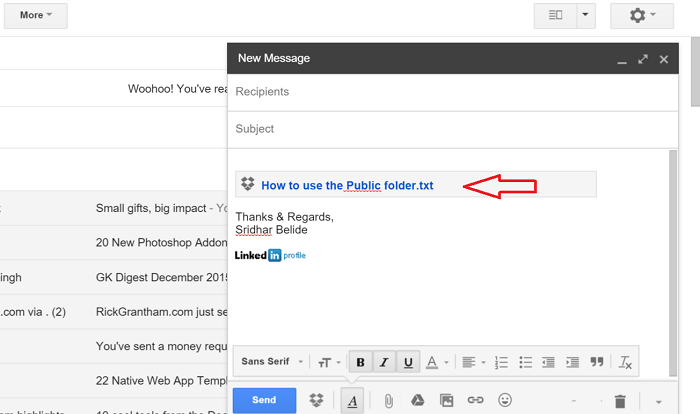The image size is (700, 414).
Task: Remove formatting icon
Action: (625, 362)
